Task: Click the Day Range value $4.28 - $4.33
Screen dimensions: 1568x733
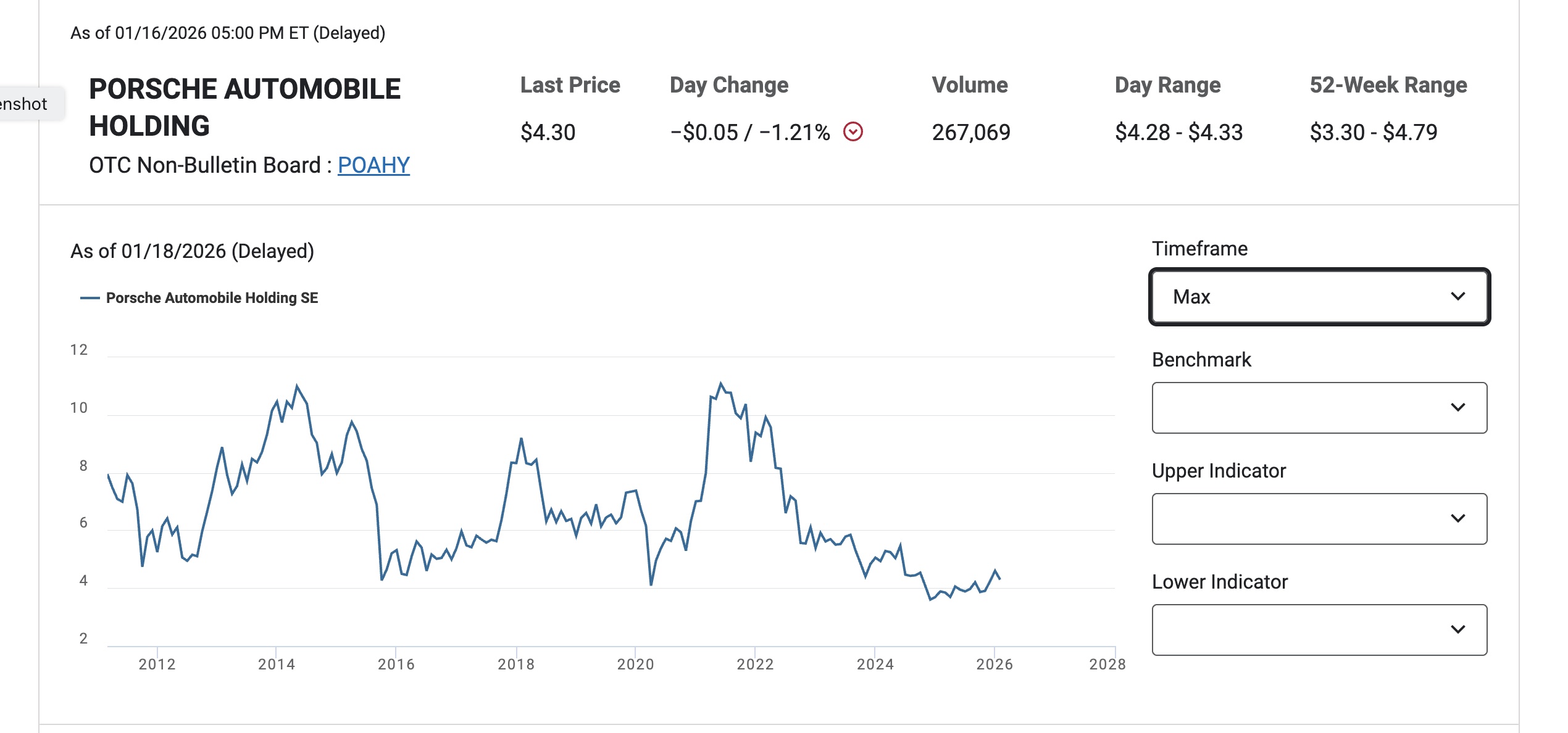Action: 1178,132
